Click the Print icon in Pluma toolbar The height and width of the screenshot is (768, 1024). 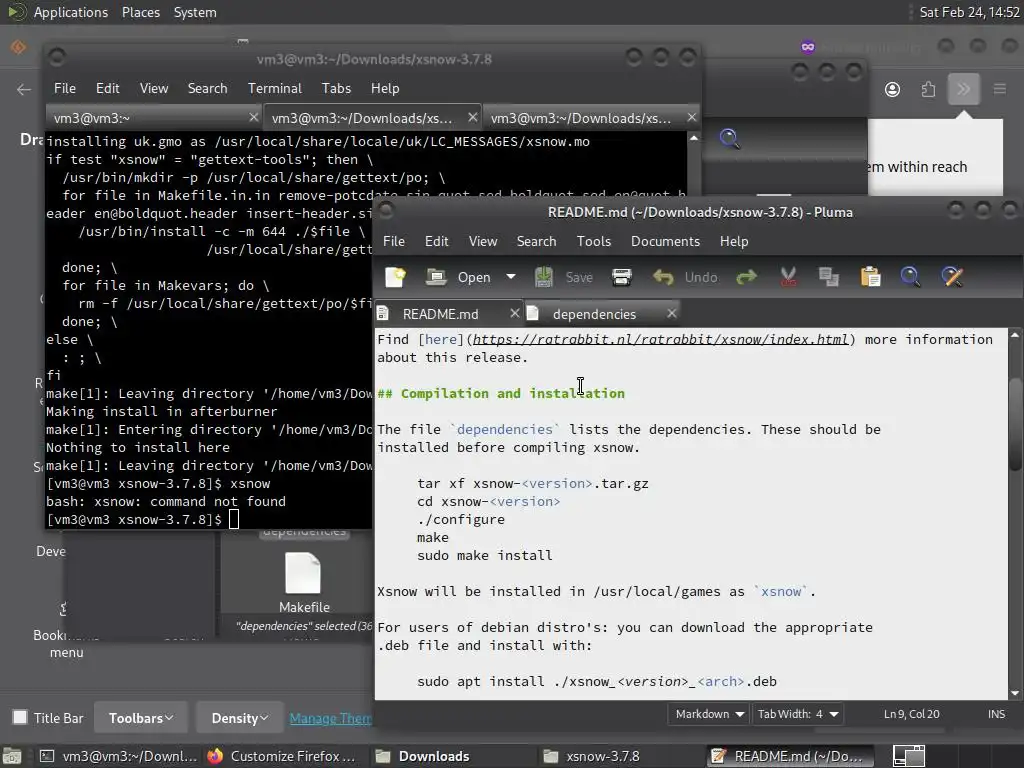pyautogui.click(x=621, y=277)
